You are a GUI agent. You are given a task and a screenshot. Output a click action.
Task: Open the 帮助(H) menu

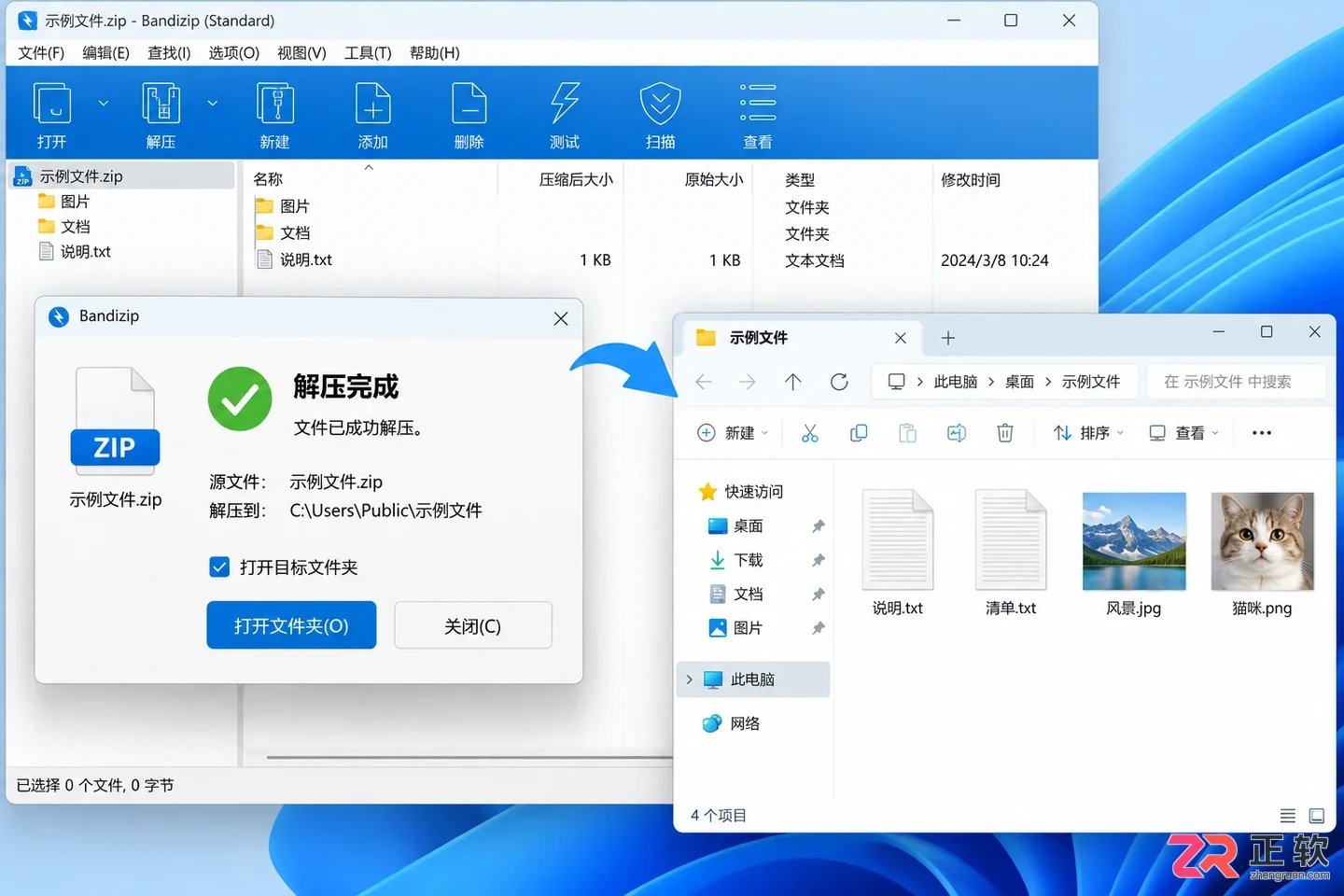(x=435, y=53)
